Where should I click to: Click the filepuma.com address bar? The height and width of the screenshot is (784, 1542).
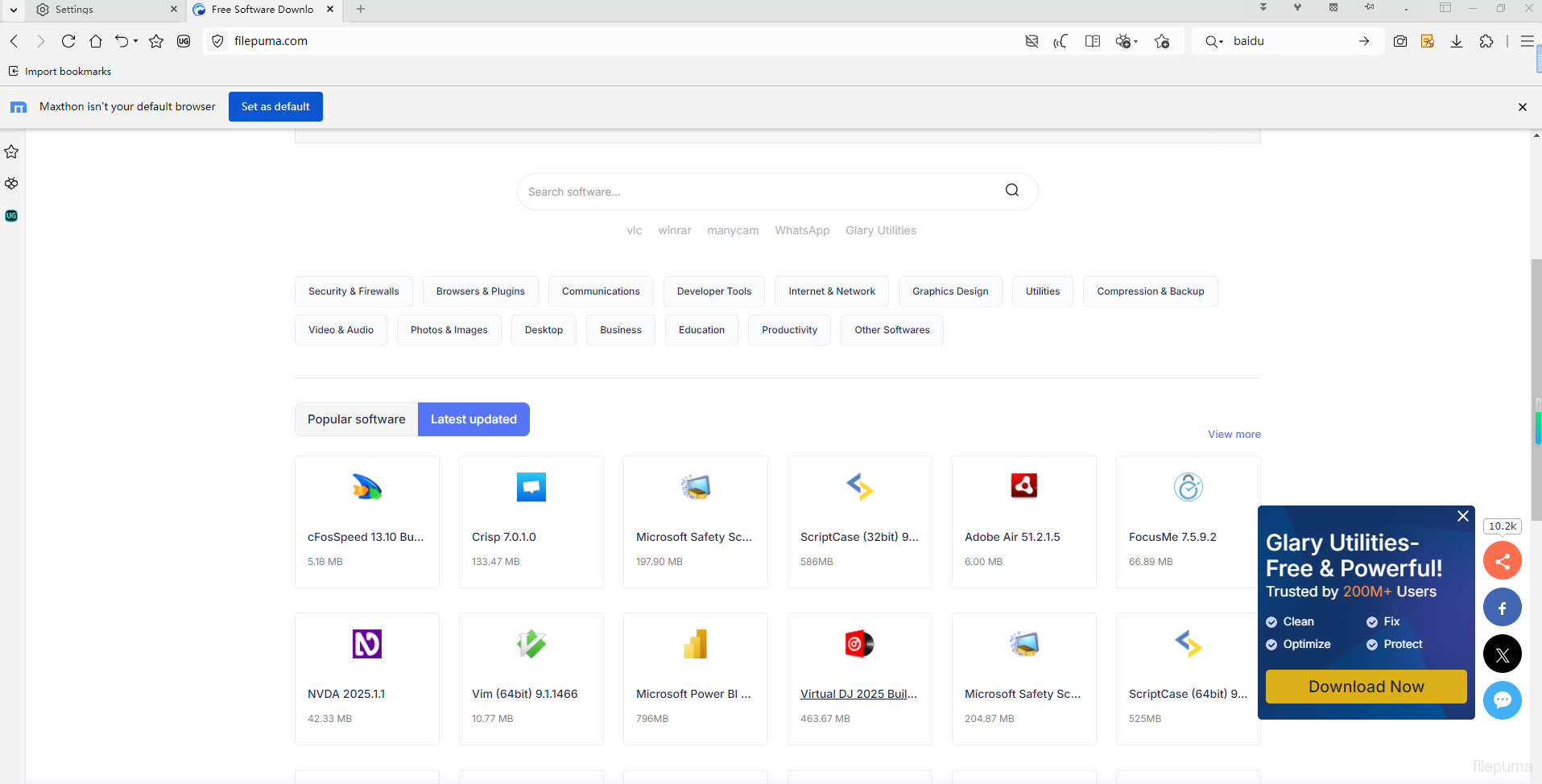point(612,41)
